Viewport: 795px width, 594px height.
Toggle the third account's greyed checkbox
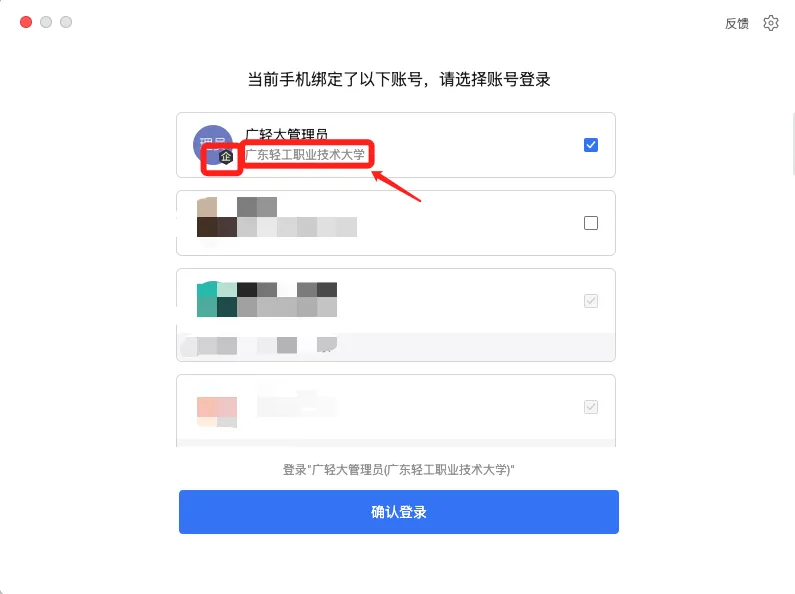click(x=591, y=301)
